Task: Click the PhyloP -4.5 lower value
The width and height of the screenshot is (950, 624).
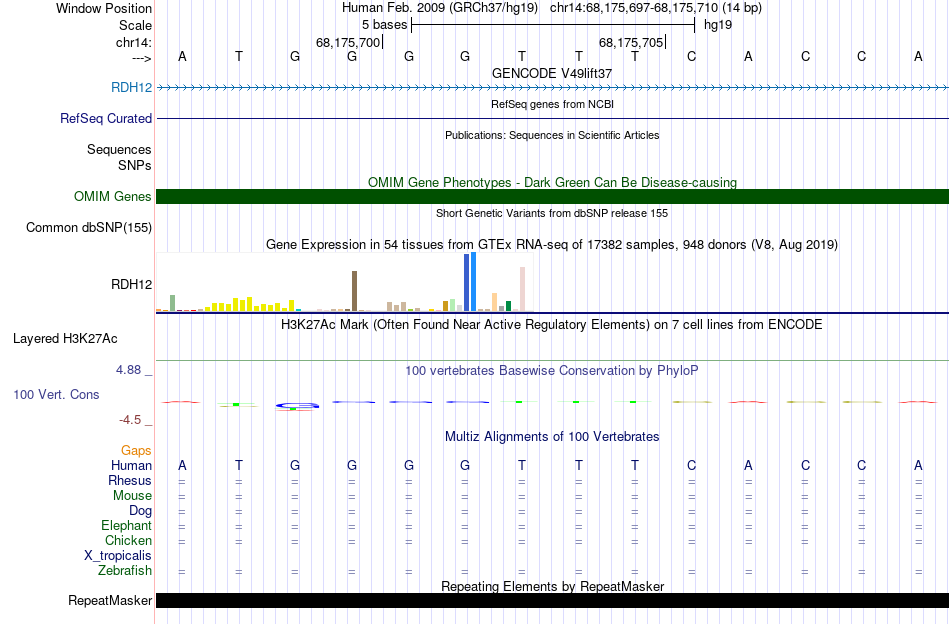Action: pyautogui.click(x=130, y=420)
